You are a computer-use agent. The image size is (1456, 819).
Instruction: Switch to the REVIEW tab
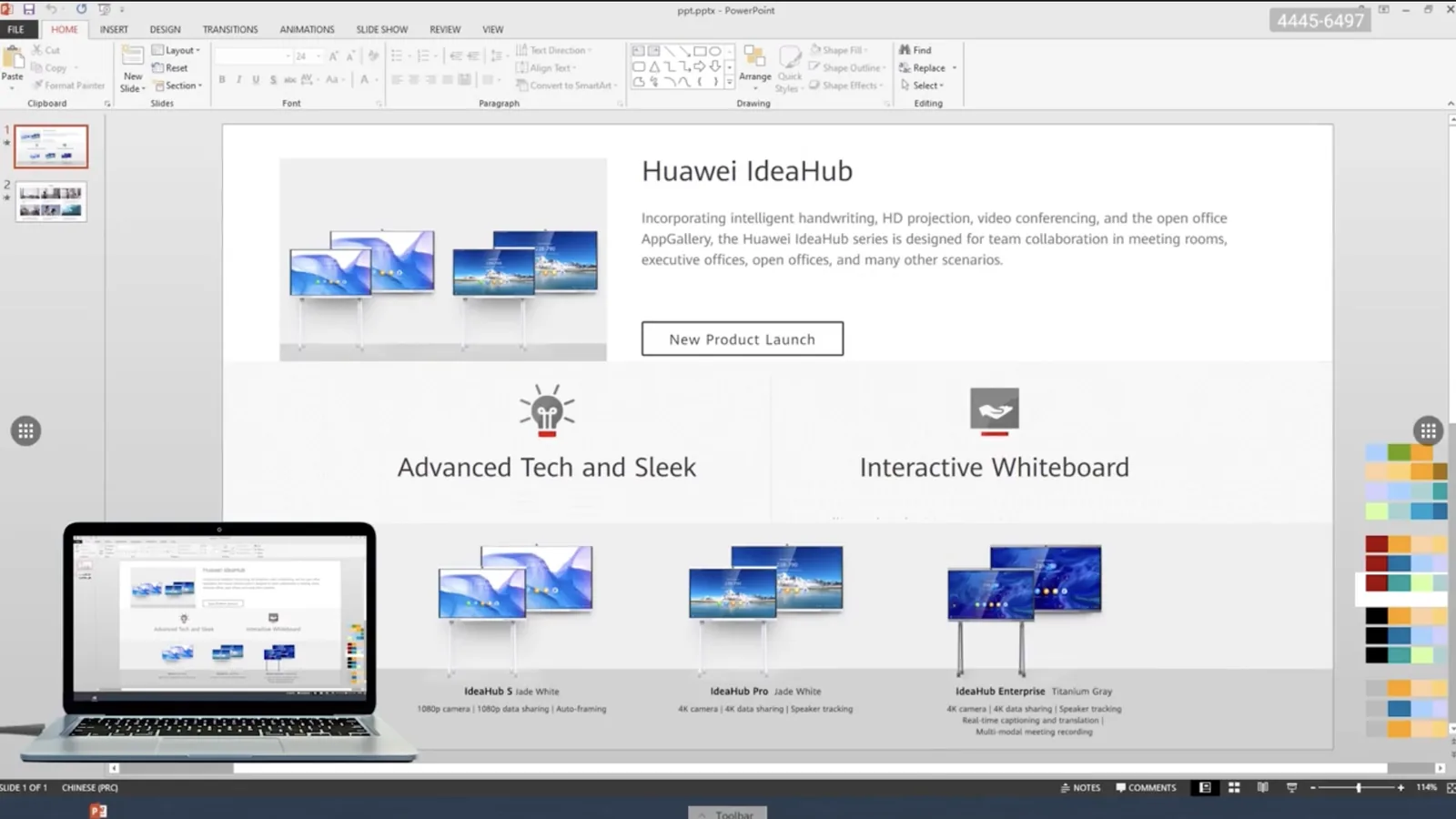445,29
